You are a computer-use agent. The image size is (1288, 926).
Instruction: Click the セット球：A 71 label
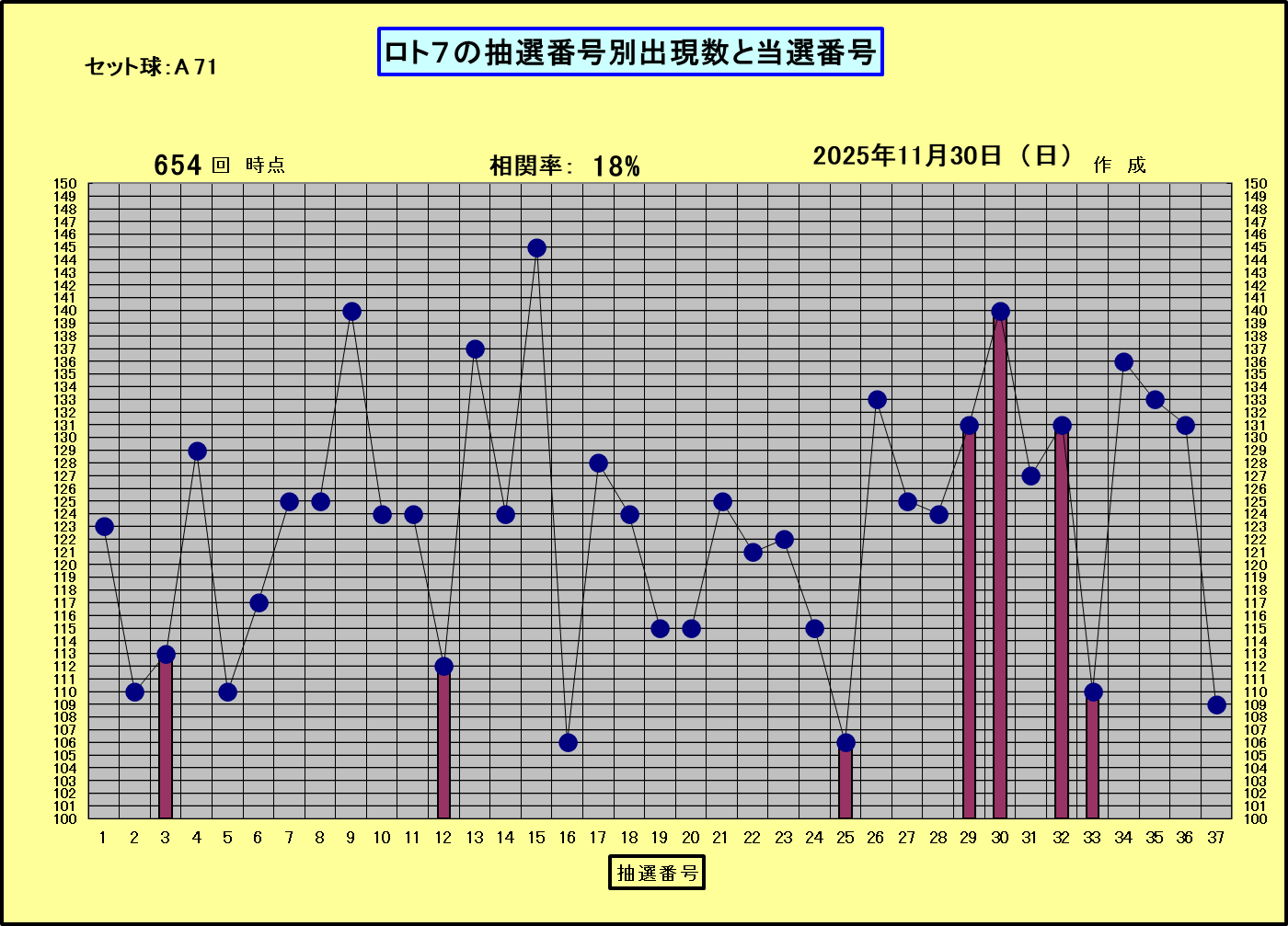[x=151, y=66]
